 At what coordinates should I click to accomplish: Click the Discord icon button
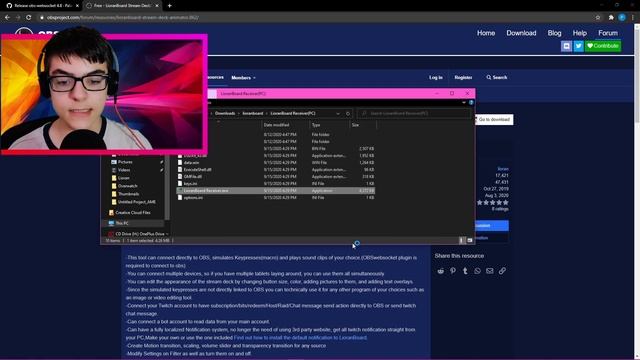[x=566, y=46]
